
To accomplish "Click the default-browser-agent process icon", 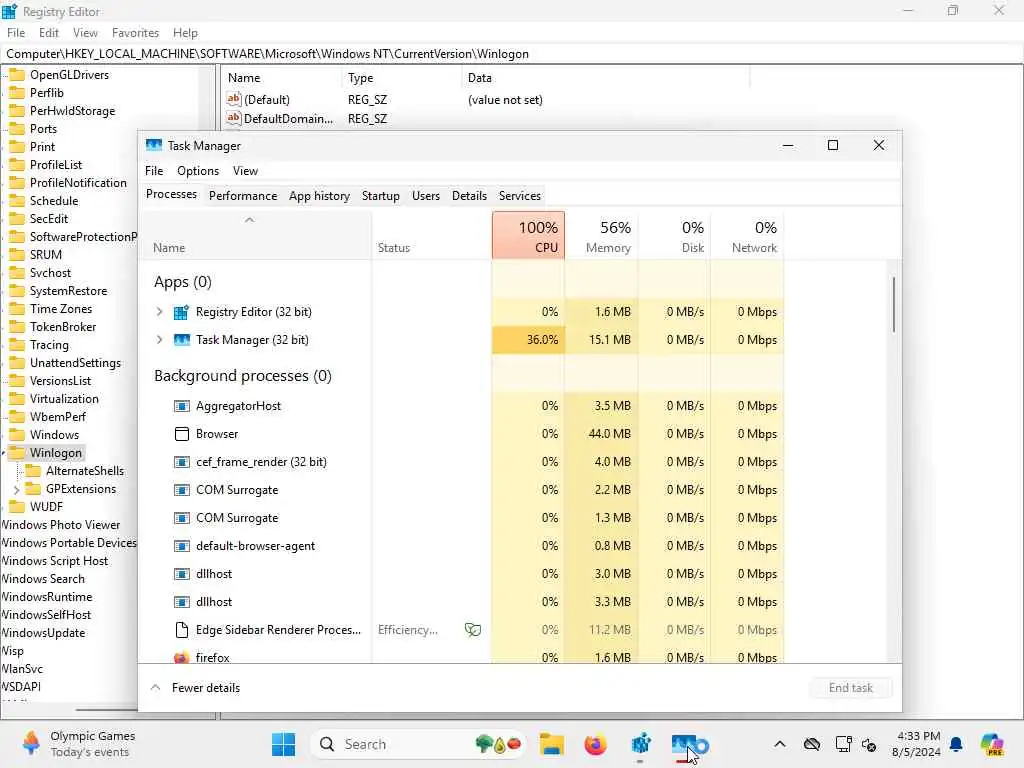I will pyautogui.click(x=182, y=546).
